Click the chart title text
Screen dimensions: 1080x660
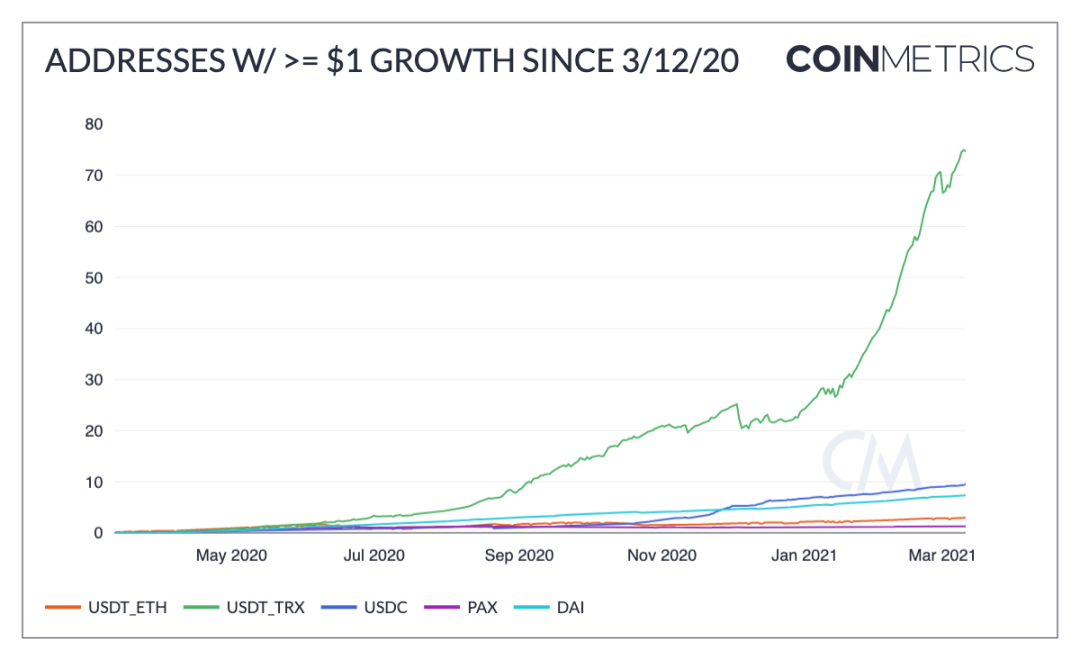[392, 61]
